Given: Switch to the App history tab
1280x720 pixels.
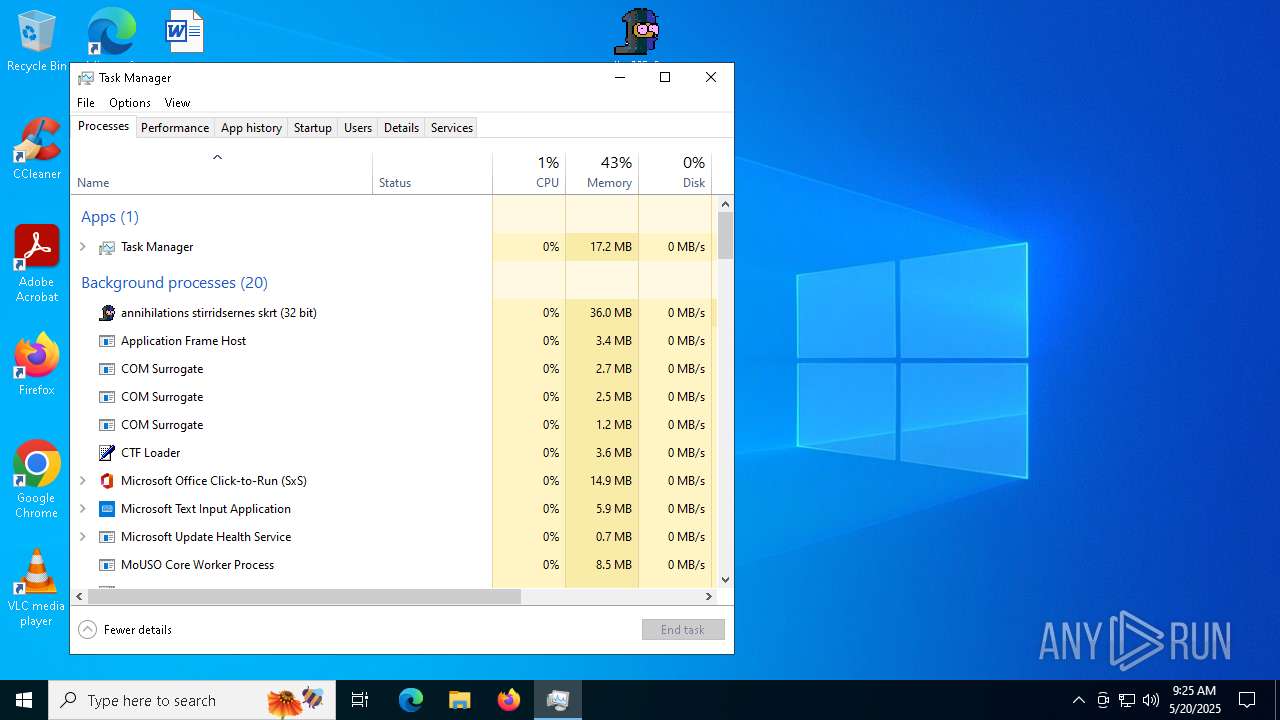Looking at the screenshot, I should tap(251, 128).
